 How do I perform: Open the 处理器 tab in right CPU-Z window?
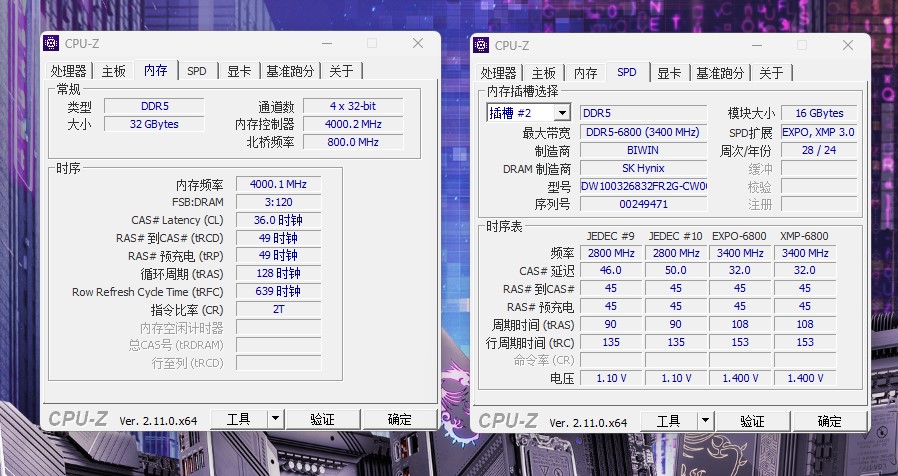(x=499, y=73)
